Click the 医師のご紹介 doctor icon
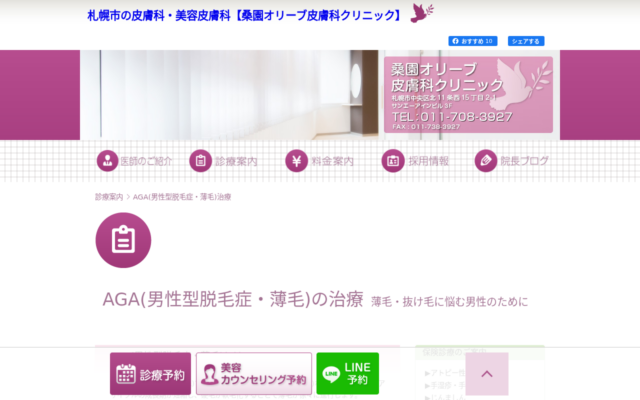This screenshot has width=640, height=400. coord(106,161)
